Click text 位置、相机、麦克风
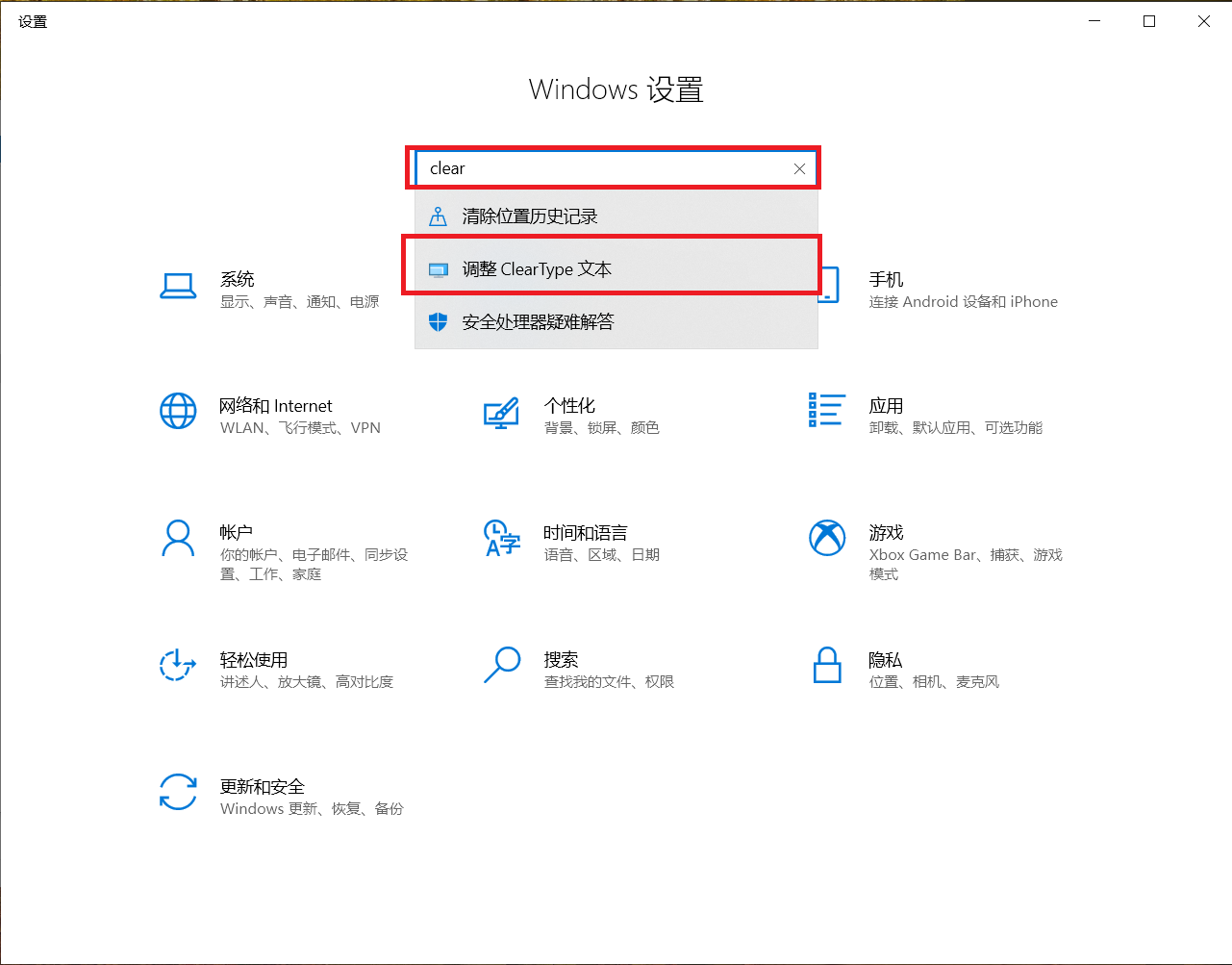 click(x=934, y=682)
